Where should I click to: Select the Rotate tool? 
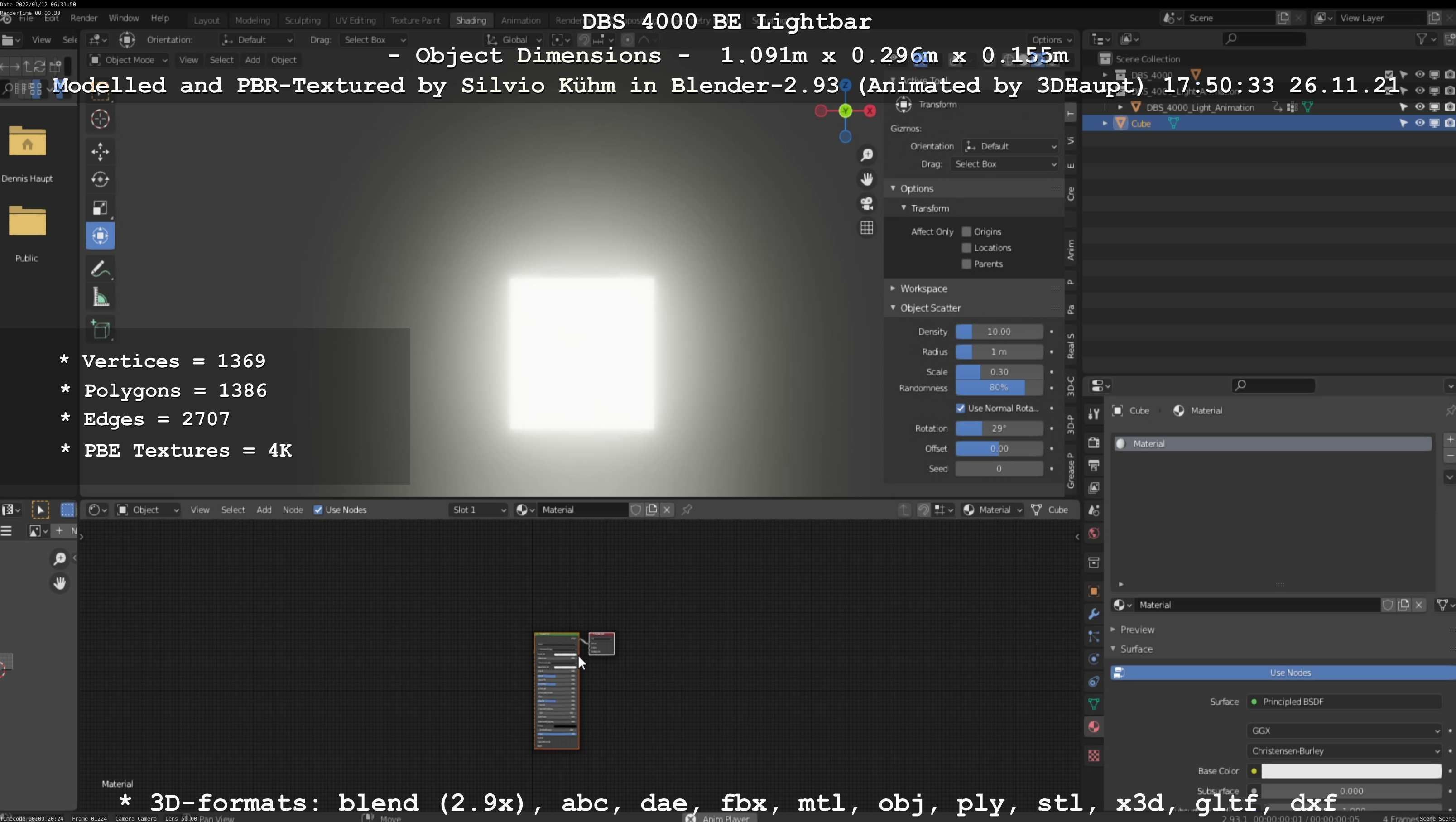click(x=100, y=179)
